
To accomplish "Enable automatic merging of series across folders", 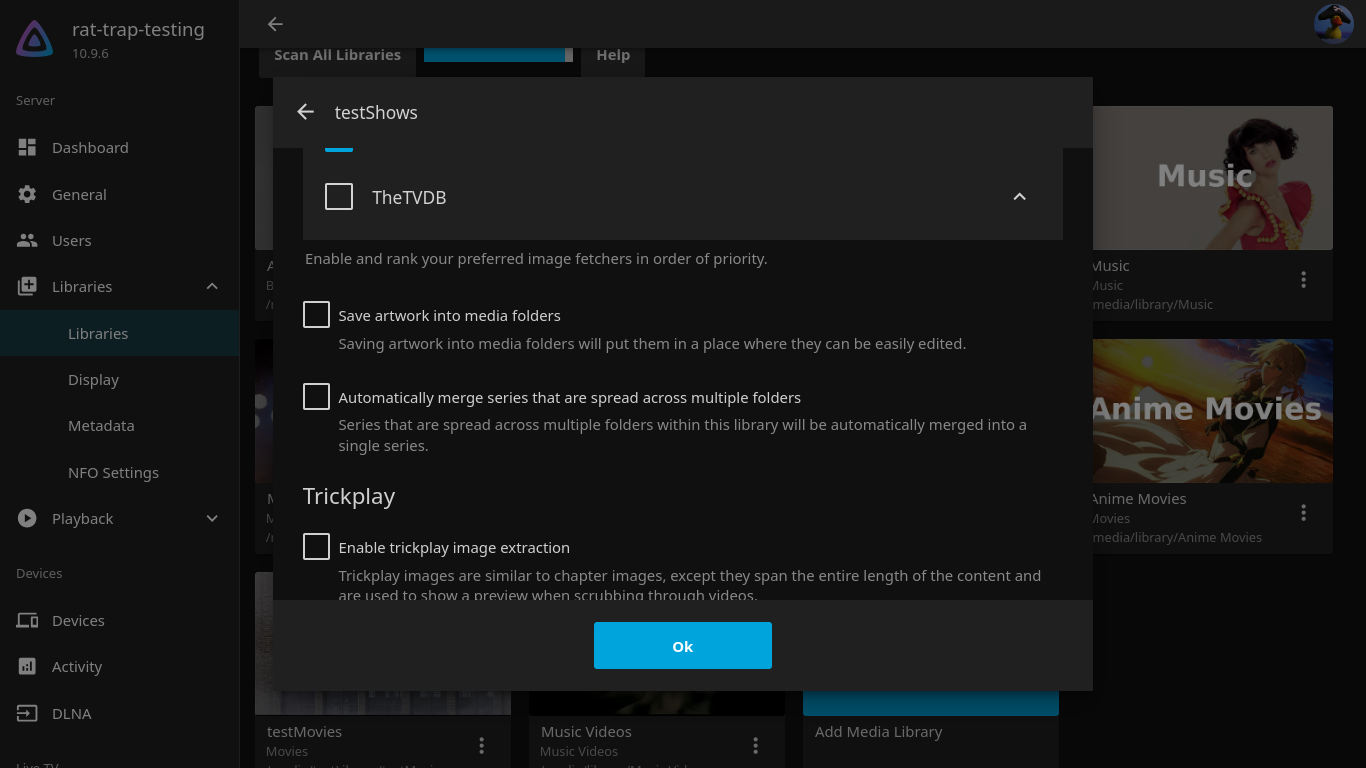I will [x=317, y=397].
